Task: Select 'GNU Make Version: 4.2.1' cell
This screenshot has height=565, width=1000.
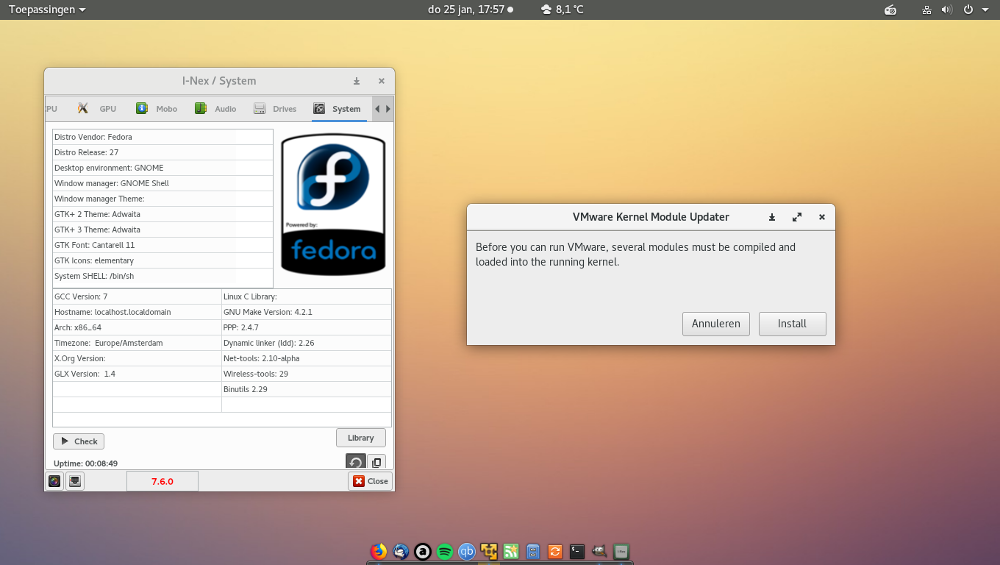Action: pyautogui.click(x=306, y=312)
